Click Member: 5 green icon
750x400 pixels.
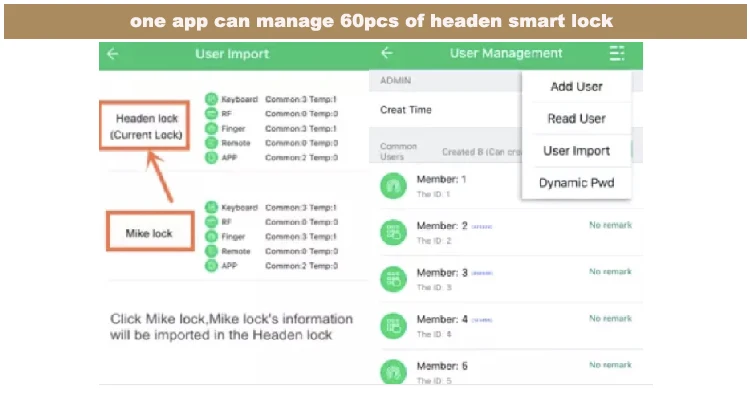point(392,370)
